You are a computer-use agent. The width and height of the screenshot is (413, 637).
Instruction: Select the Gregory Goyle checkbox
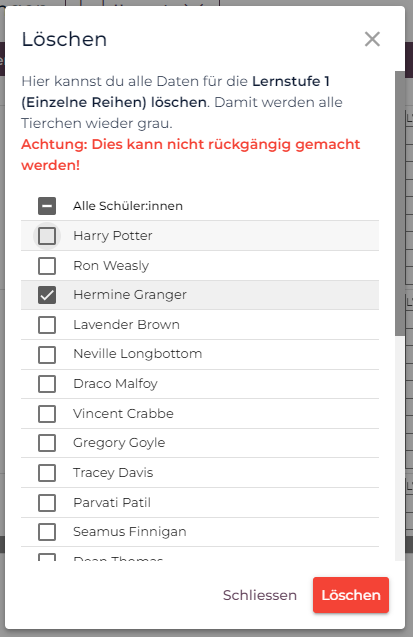tap(47, 443)
